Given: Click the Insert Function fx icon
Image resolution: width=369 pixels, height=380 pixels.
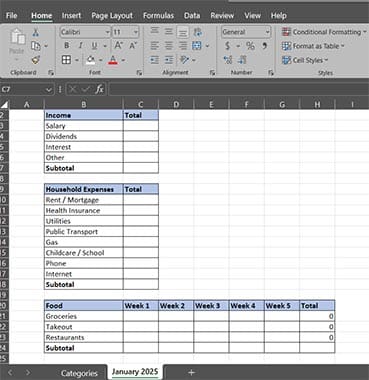Looking at the screenshot, I should point(99,89).
